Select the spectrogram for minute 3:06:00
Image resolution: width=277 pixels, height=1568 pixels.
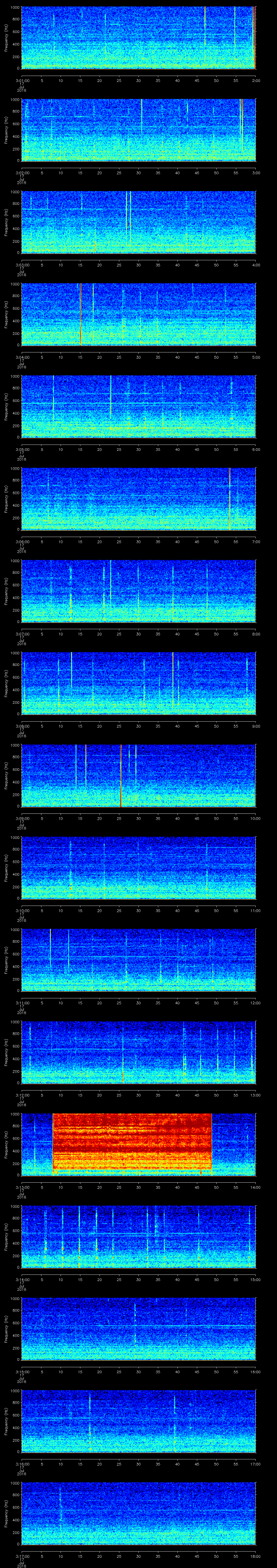pos(139,499)
